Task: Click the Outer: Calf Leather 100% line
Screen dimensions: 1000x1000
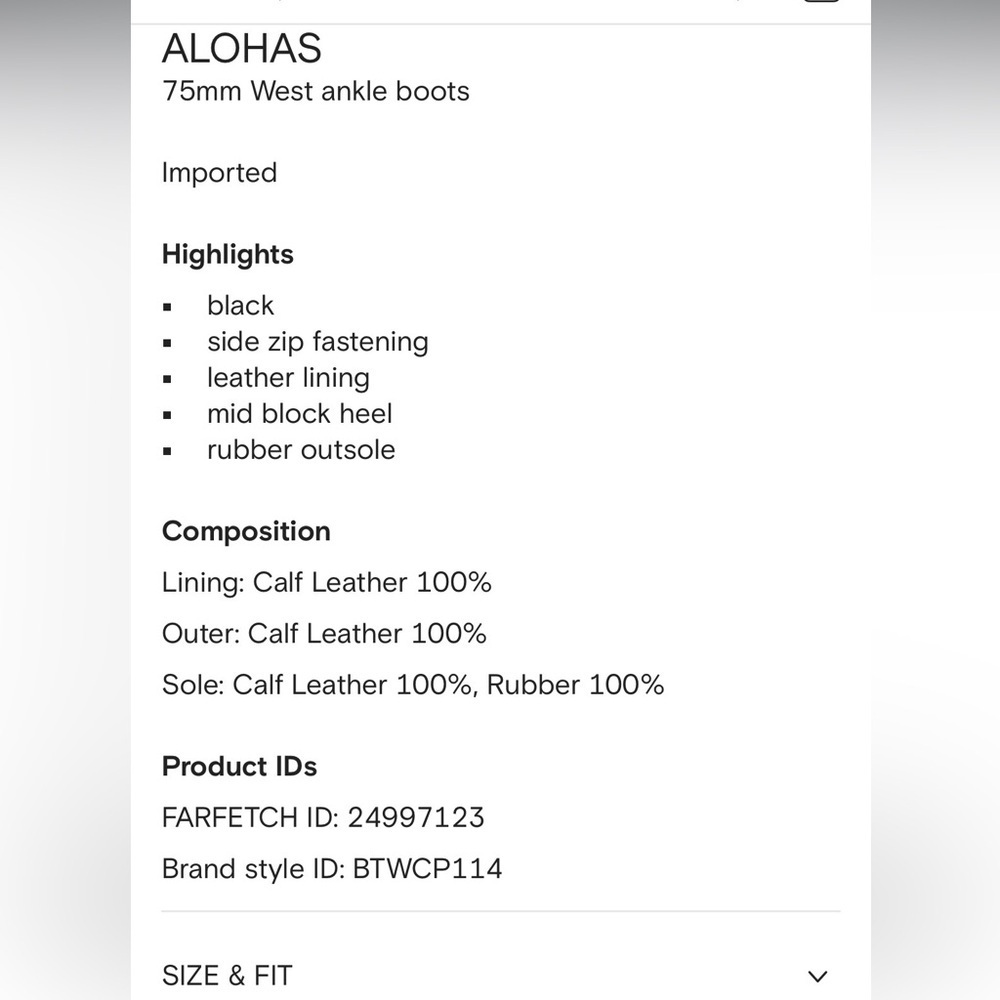Action: pos(324,633)
